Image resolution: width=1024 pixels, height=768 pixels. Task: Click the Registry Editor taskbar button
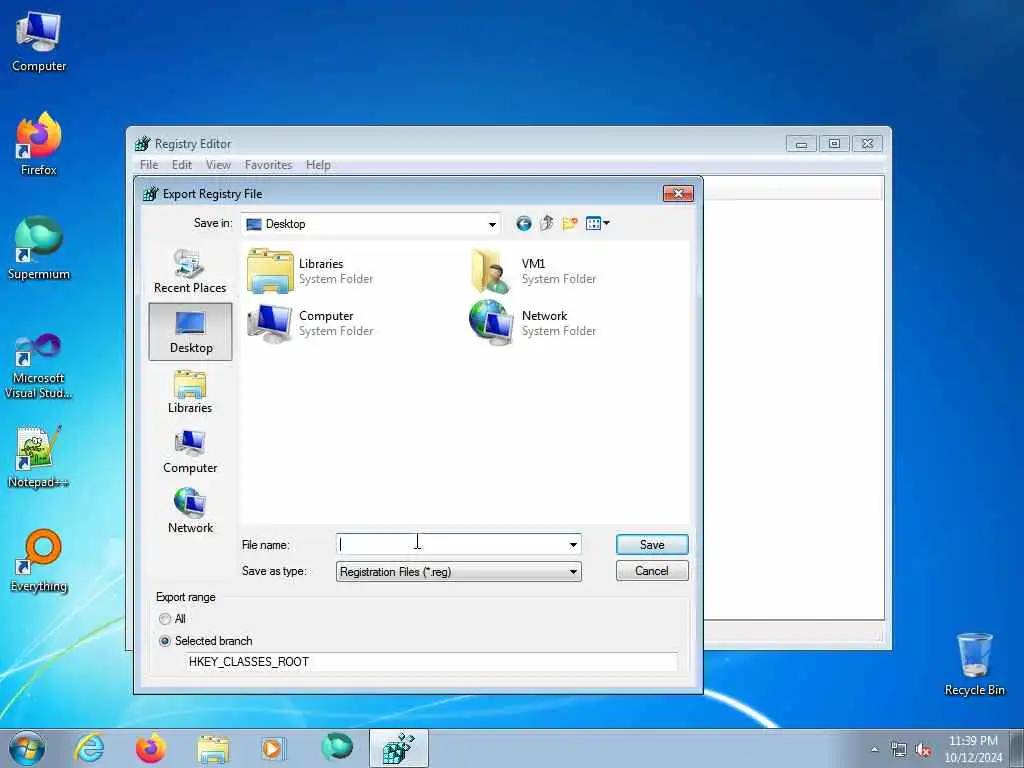tap(398, 748)
